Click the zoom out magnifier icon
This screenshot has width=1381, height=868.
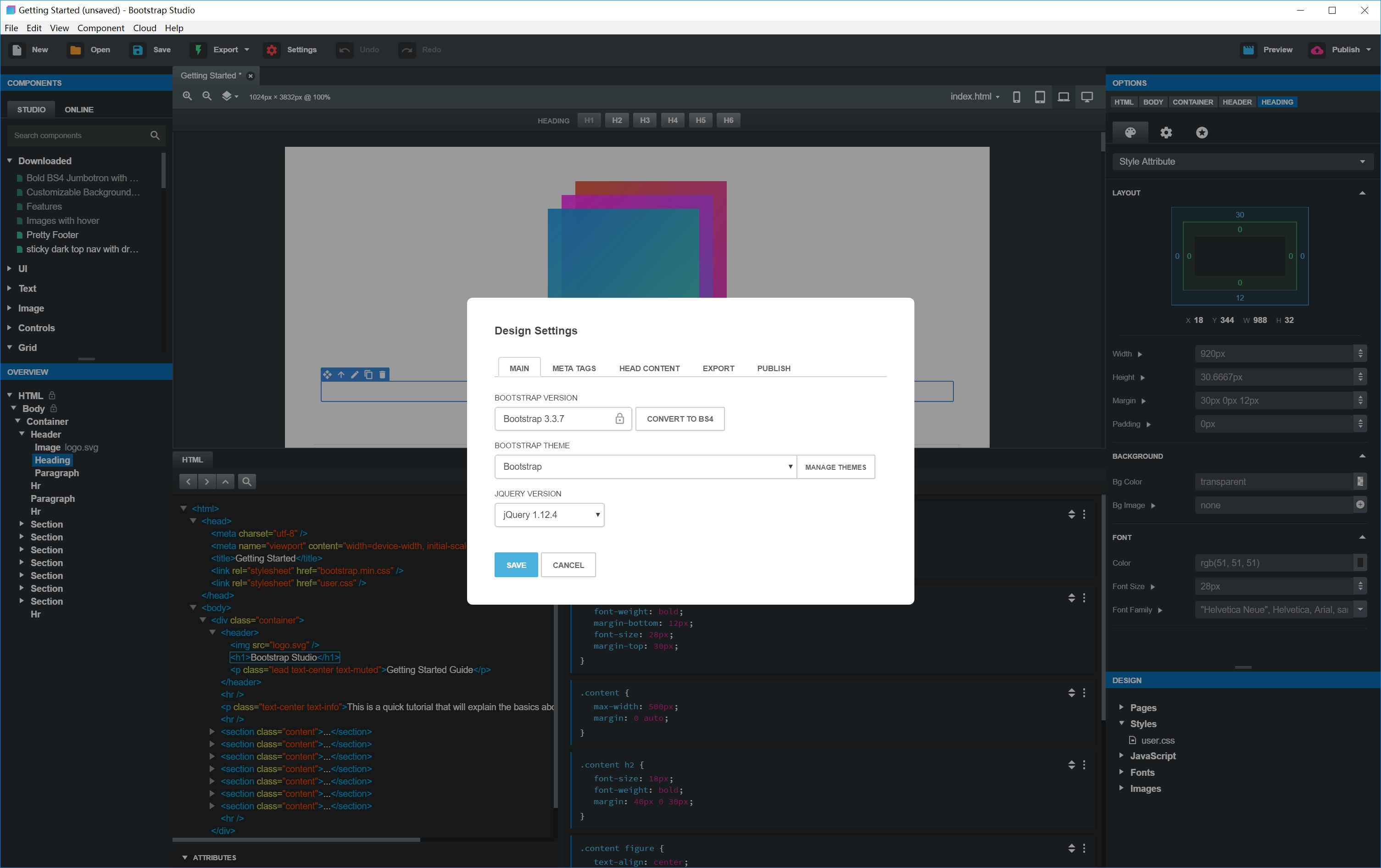(207, 96)
